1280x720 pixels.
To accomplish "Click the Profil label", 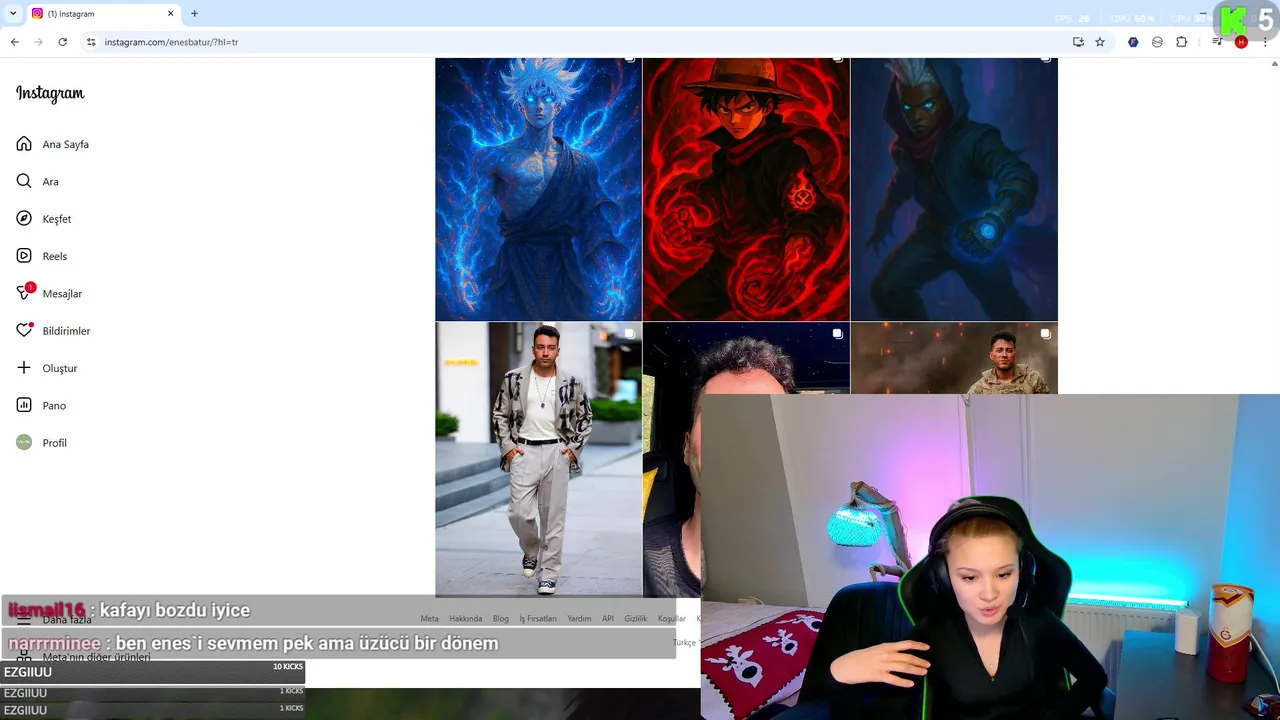I will pos(54,443).
